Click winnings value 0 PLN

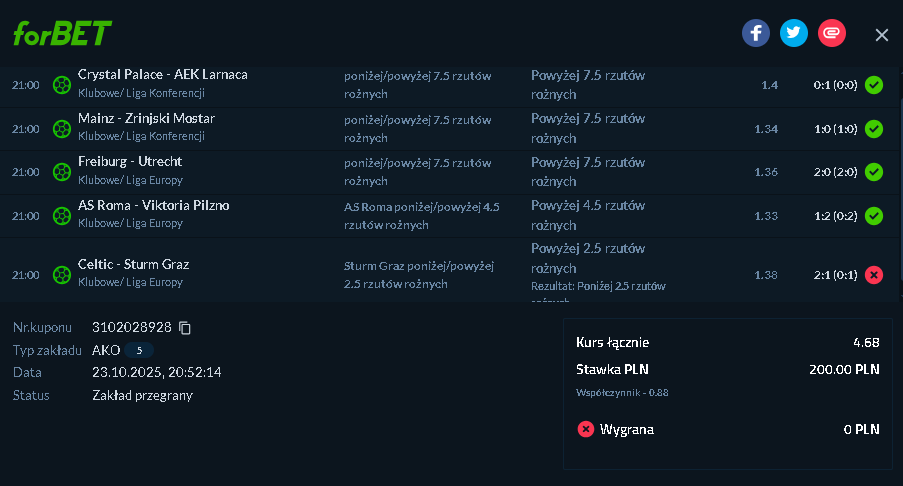click(x=862, y=430)
